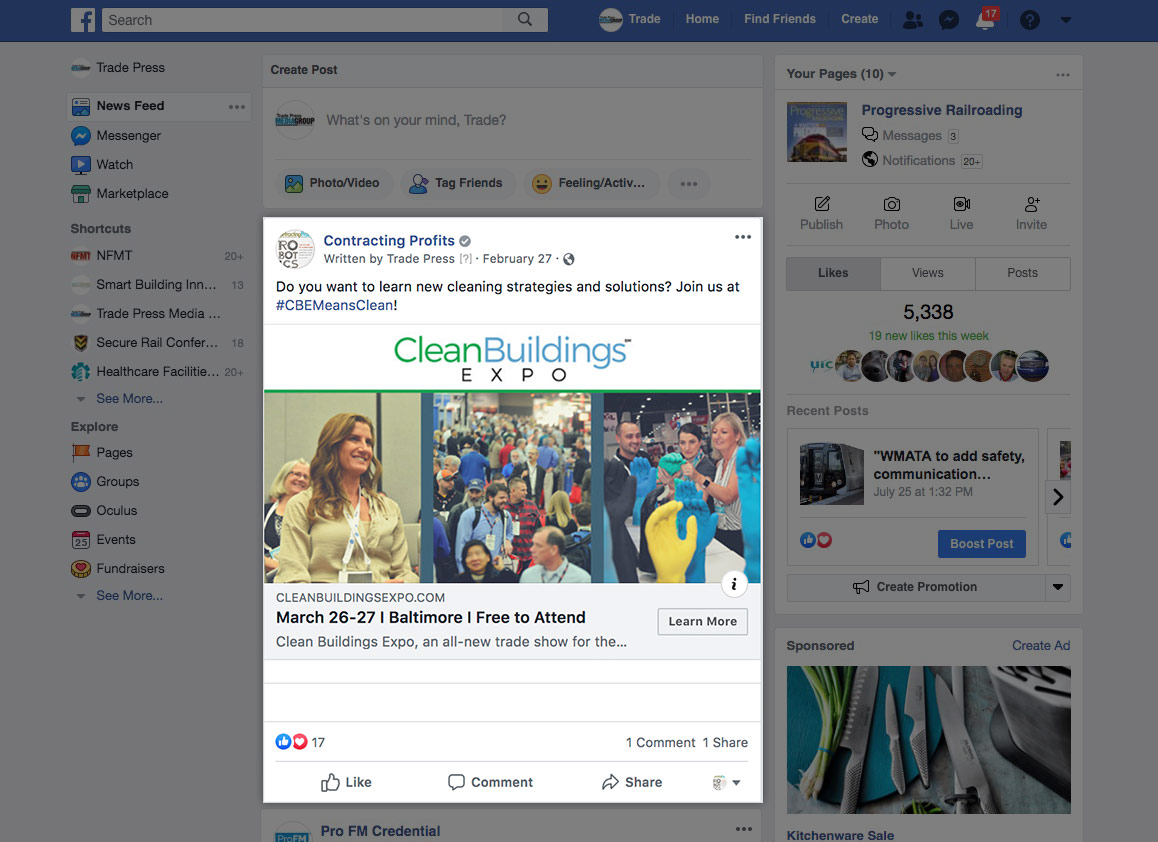The image size is (1158, 842).
Task: Click Share on the Contracting Profits post
Action: pos(632,782)
